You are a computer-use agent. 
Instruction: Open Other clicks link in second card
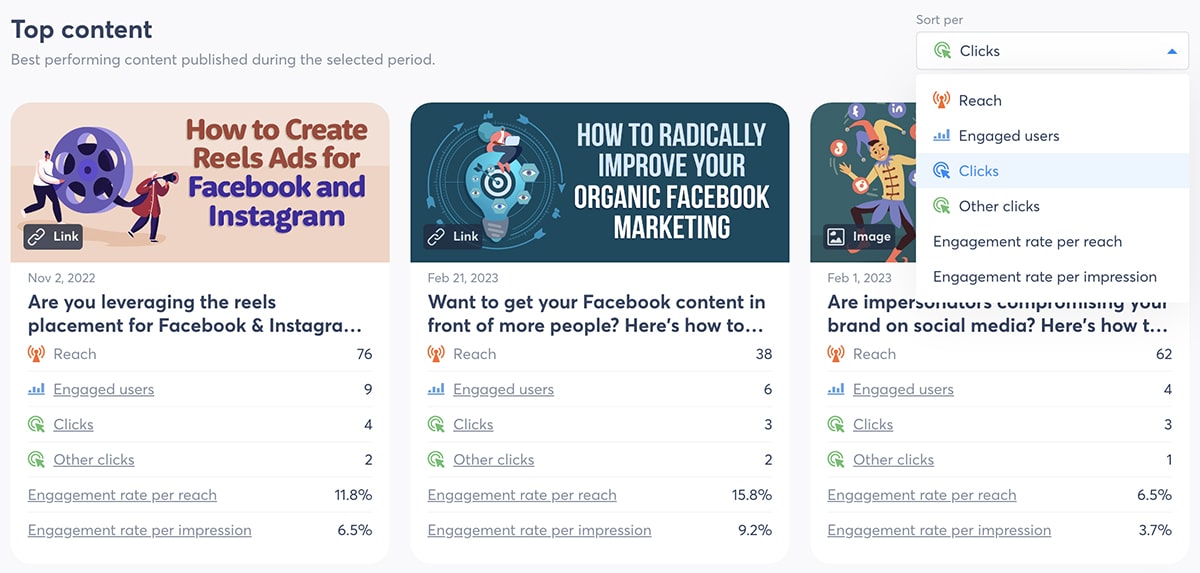pos(493,460)
